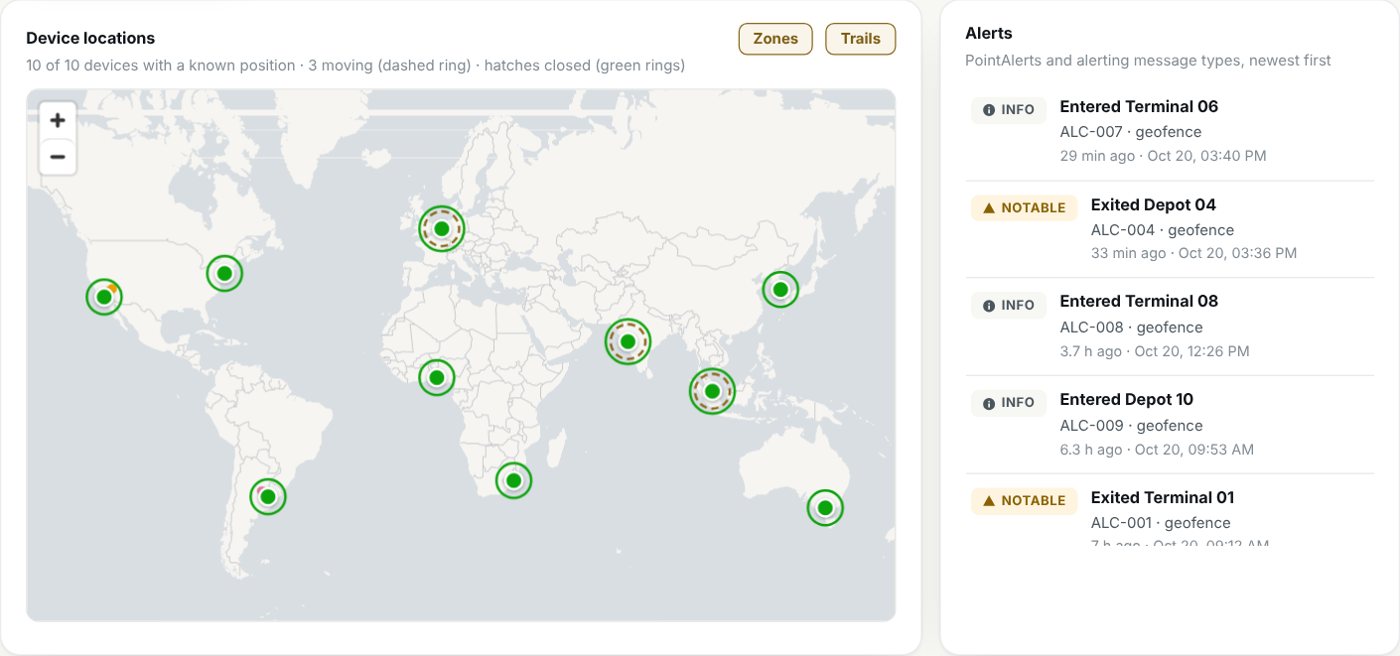The width and height of the screenshot is (1400, 656).
Task: Select the device marker in California
Action: (x=104, y=297)
